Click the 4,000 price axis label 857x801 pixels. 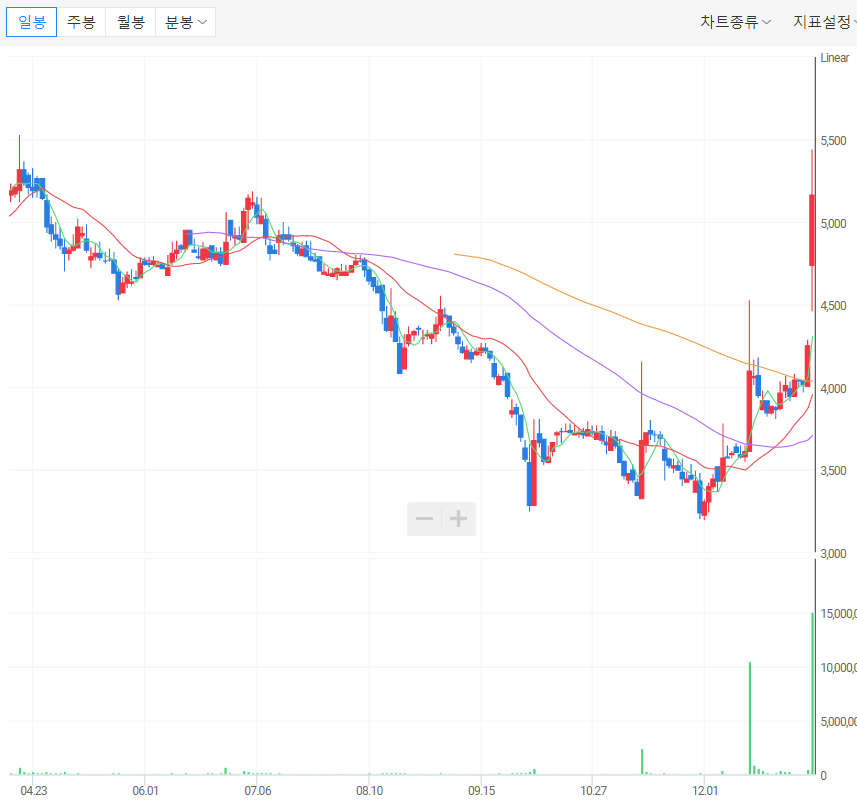click(x=833, y=388)
